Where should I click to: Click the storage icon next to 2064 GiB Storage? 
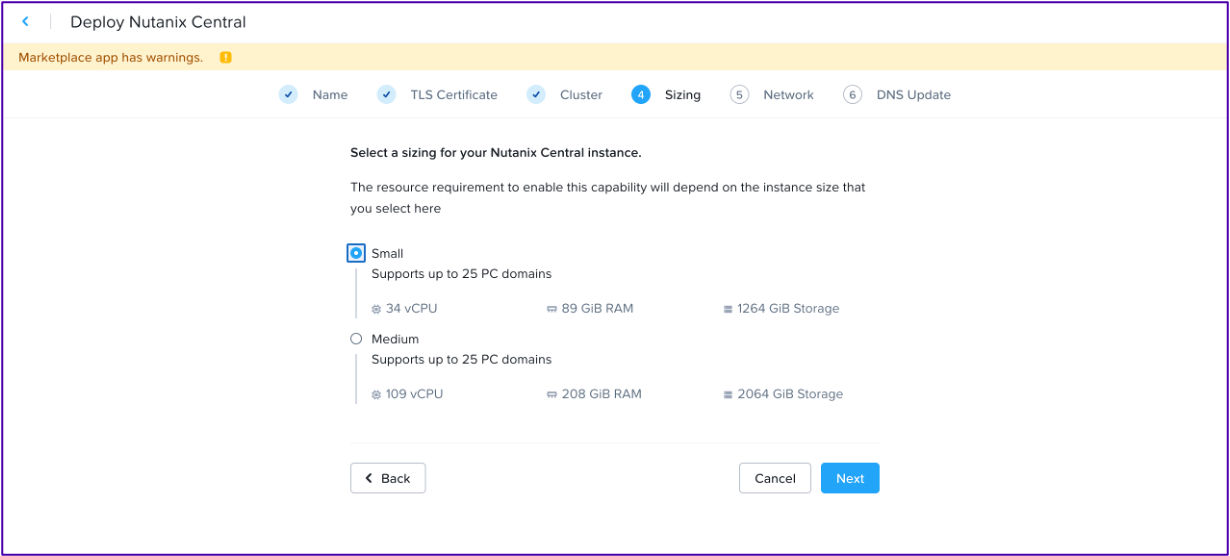click(x=728, y=395)
